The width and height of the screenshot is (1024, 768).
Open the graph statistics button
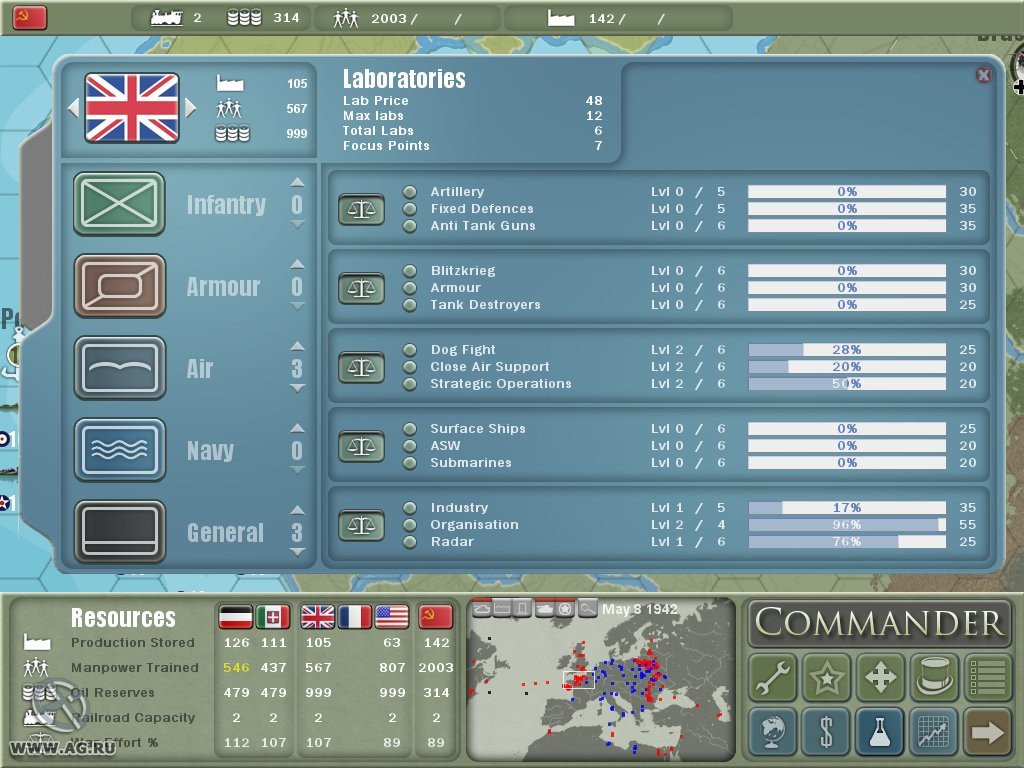(934, 731)
